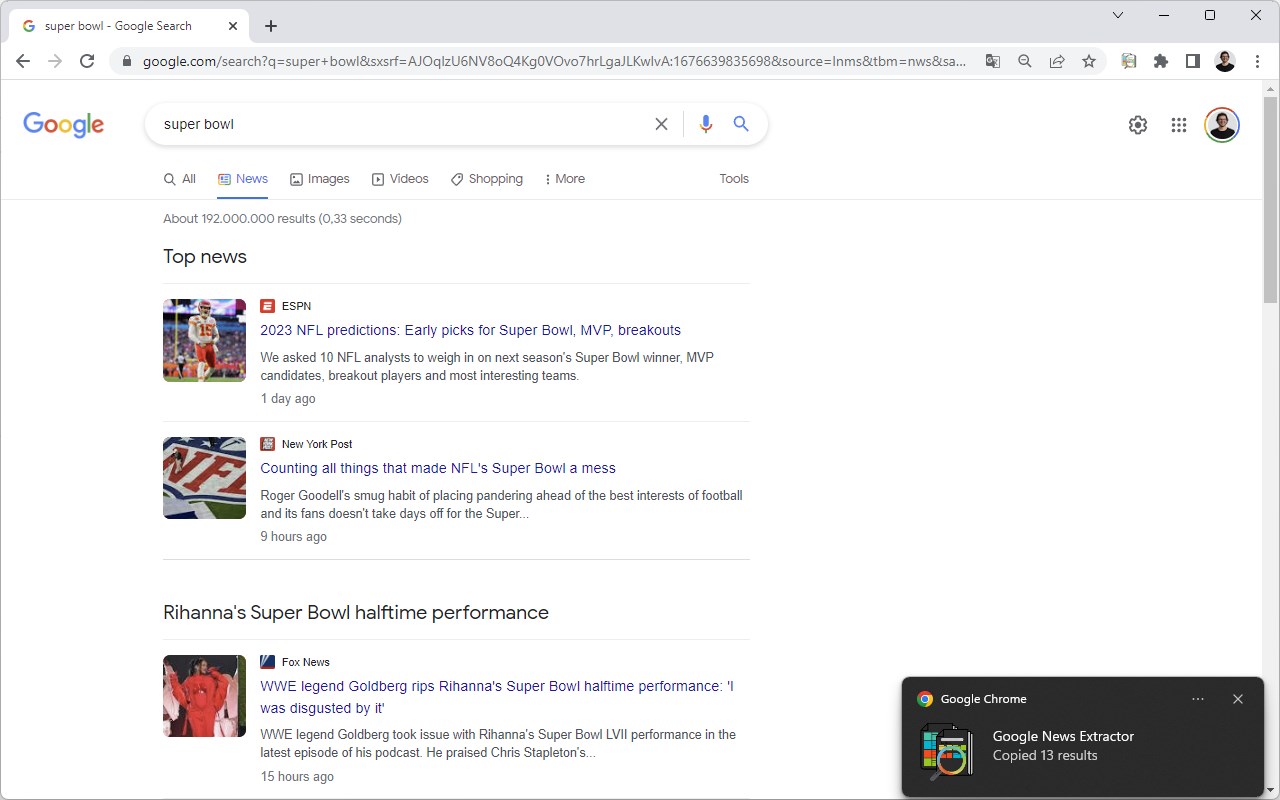Open Chrome profile avatar in toolbar
Screen dimensions: 1280x800
1225,61
